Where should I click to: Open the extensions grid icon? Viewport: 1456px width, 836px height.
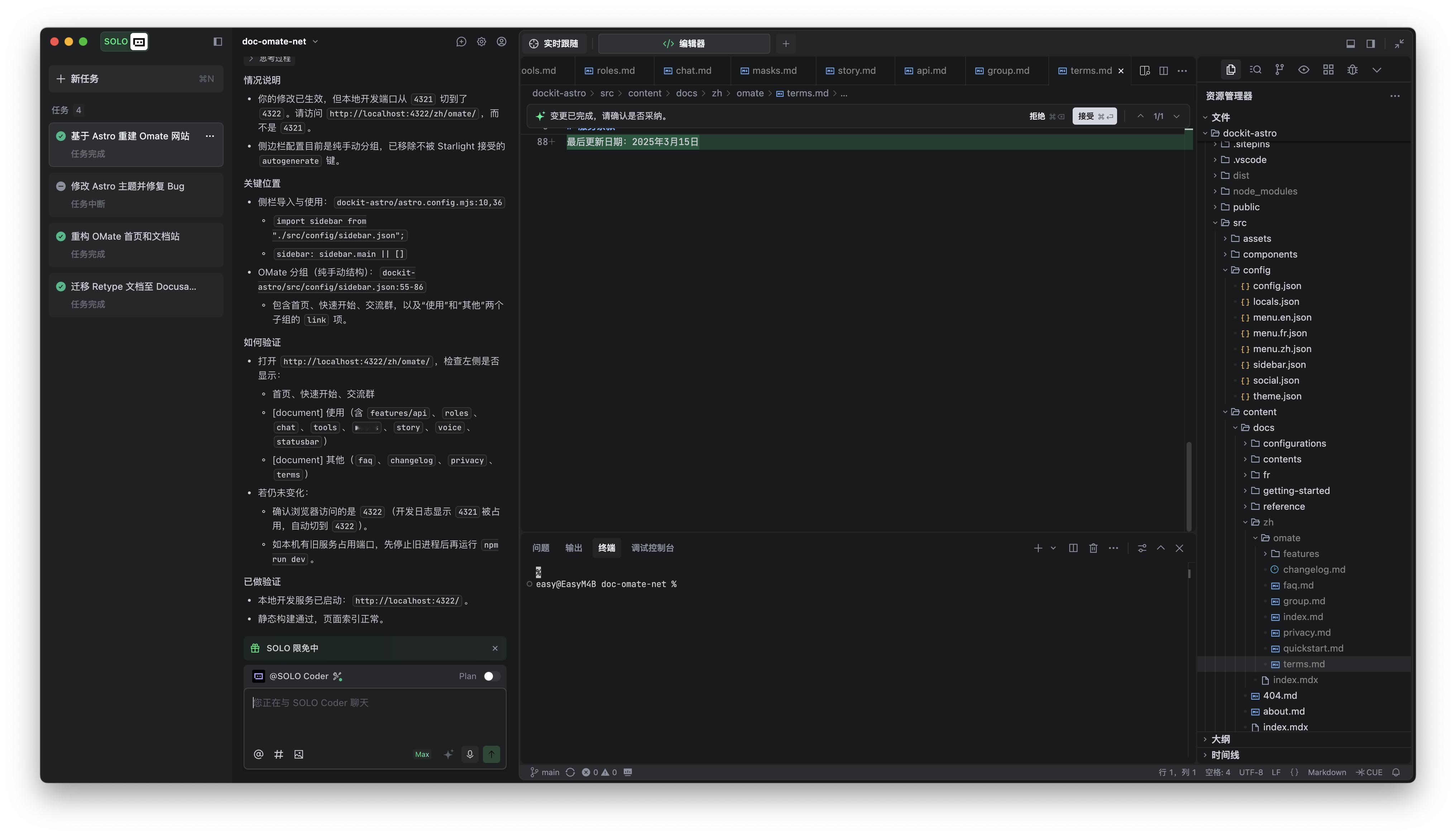(x=1328, y=69)
